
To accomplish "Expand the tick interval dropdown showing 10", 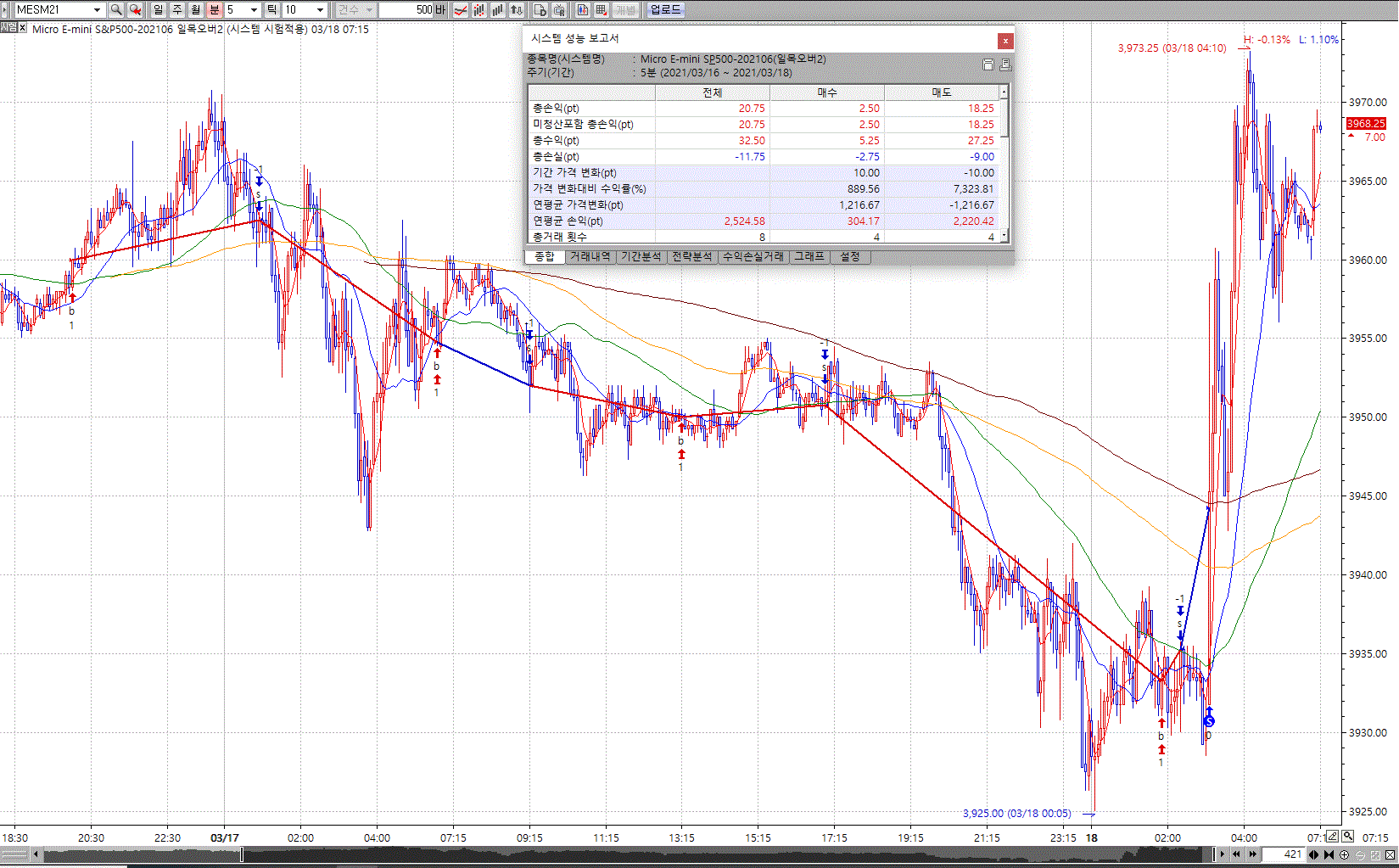I will click(x=320, y=9).
